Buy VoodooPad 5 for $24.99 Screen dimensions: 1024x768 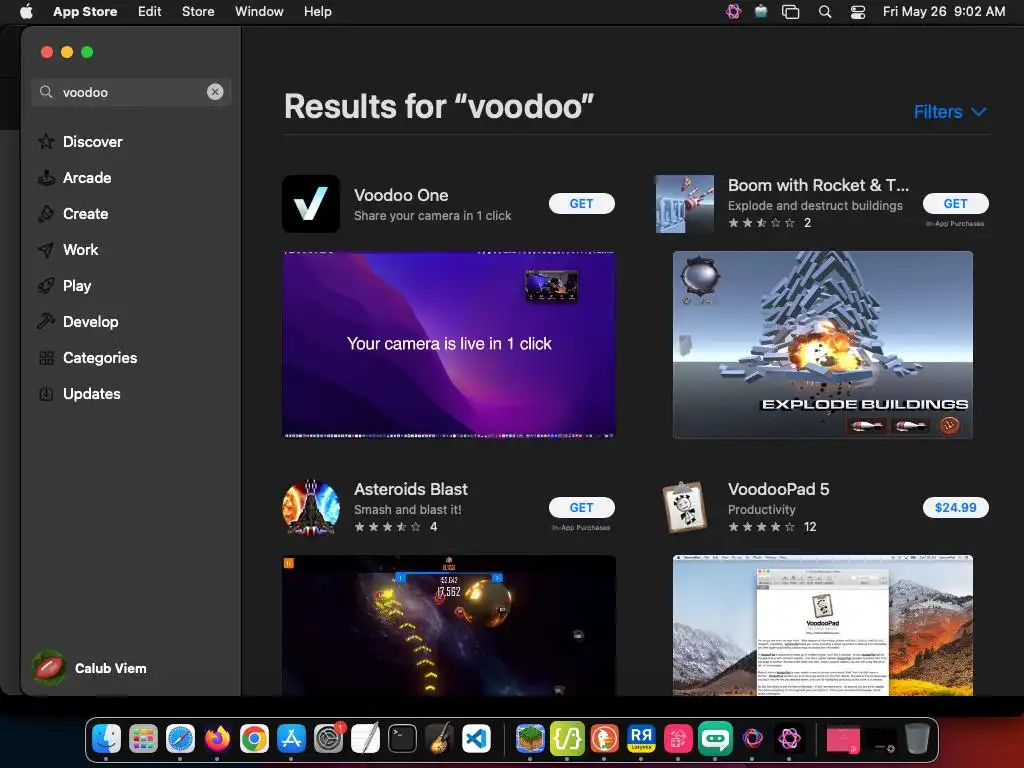pos(955,507)
